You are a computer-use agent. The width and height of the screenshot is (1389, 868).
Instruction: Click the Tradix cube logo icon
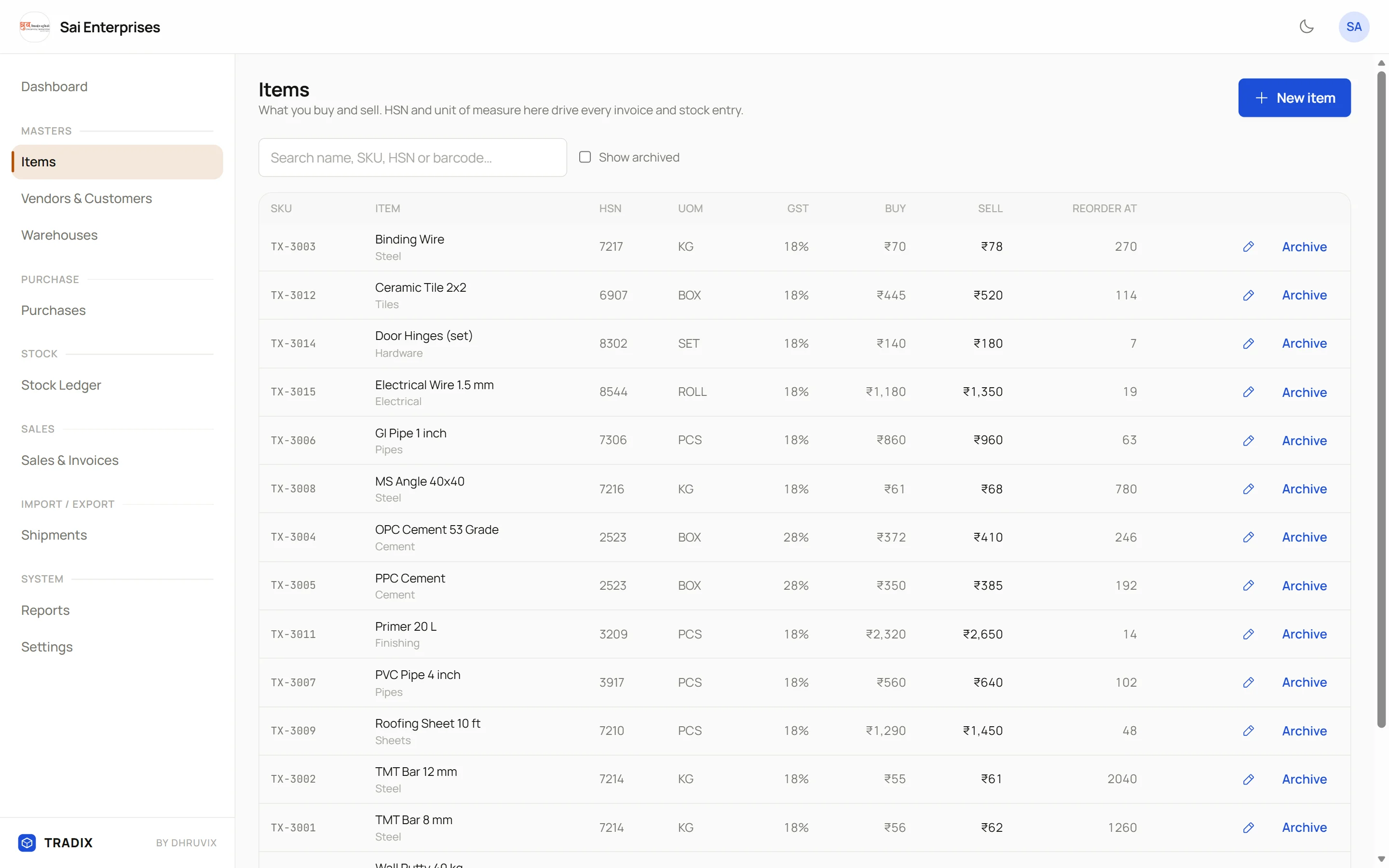tap(27, 842)
